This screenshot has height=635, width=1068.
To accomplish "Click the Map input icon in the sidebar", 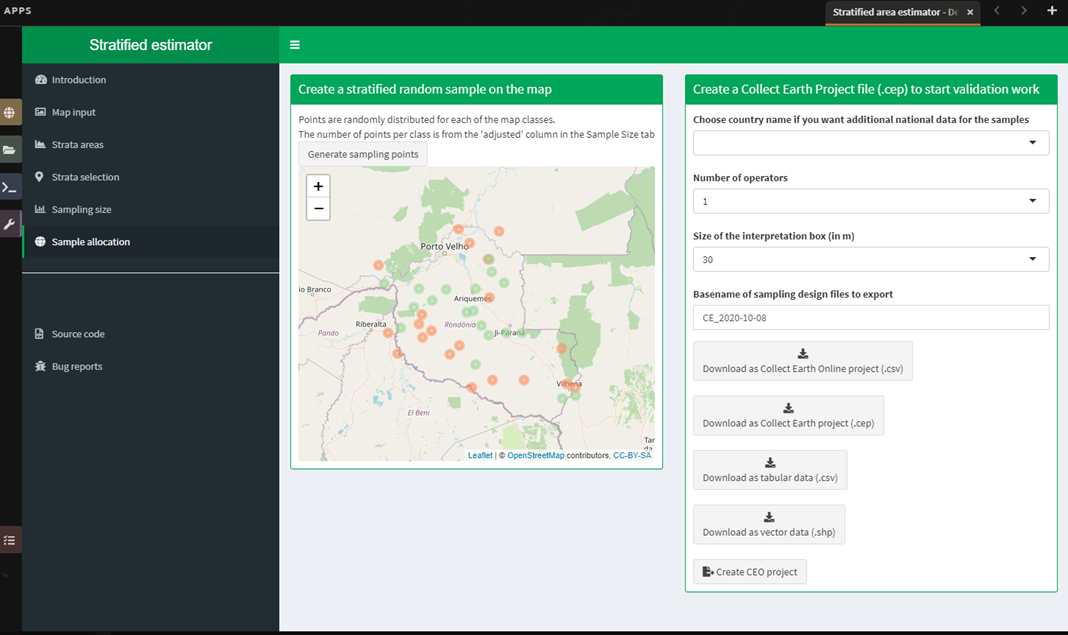I will [x=41, y=112].
